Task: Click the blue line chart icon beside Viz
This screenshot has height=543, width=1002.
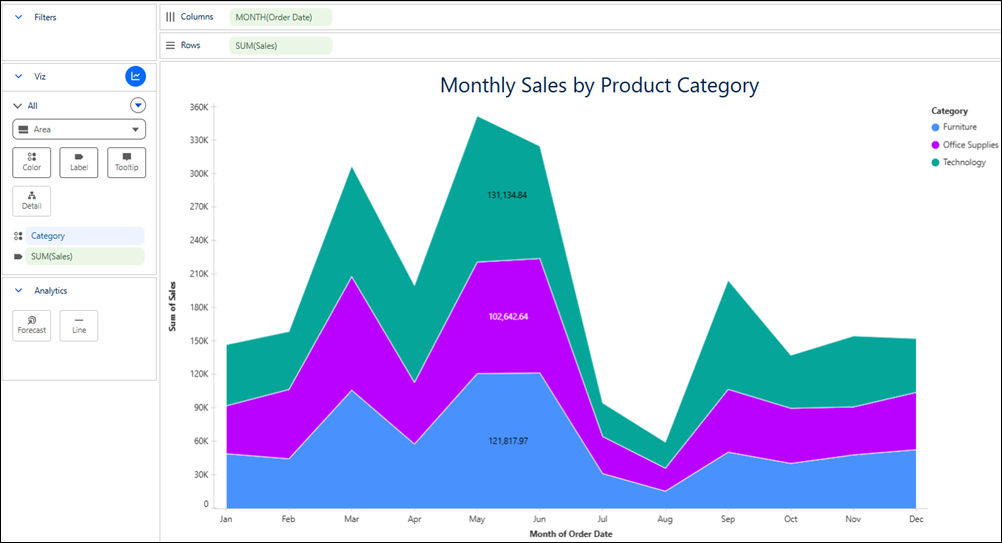Action: 135,76
